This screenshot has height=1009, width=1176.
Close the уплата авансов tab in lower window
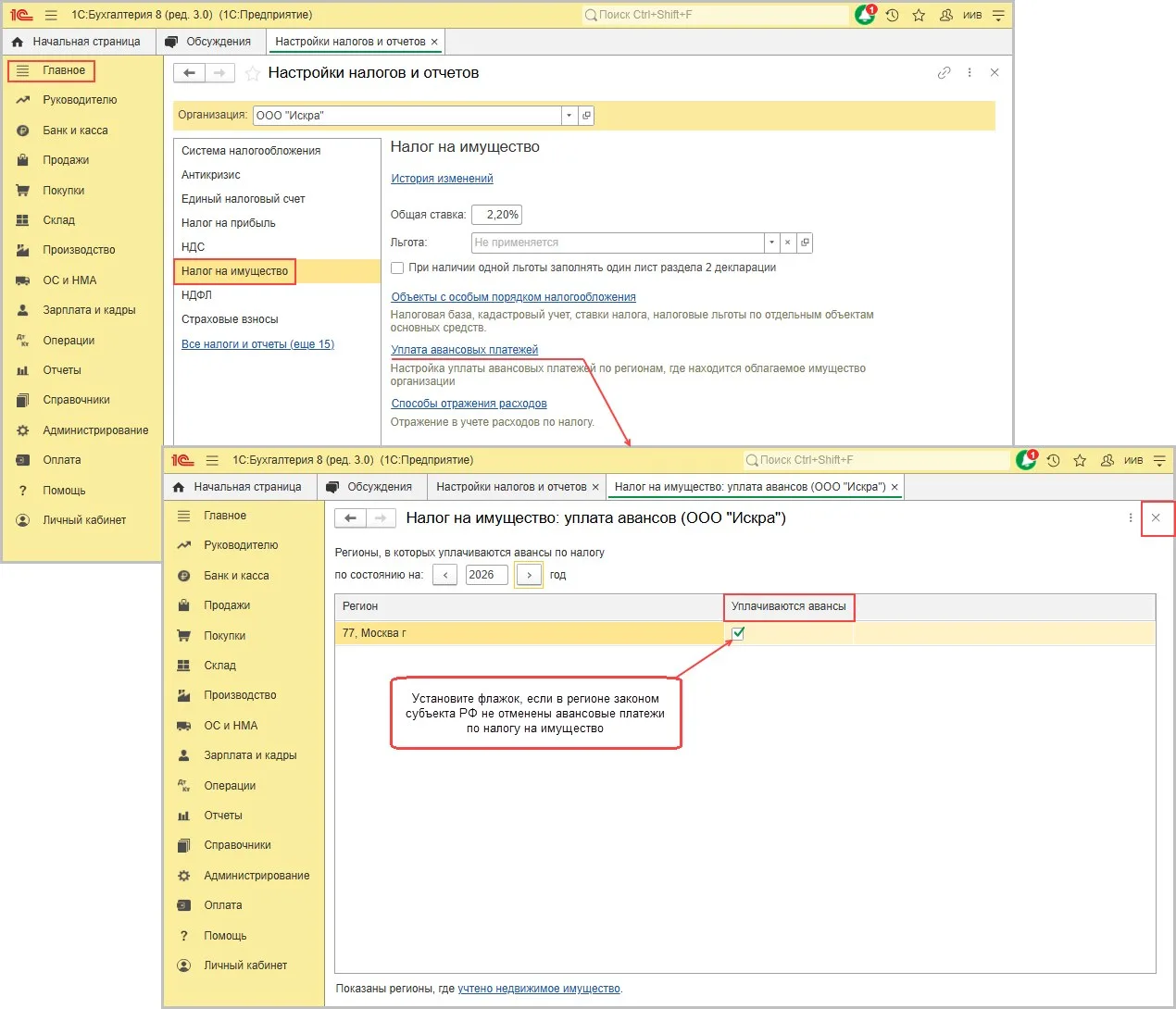pos(895,487)
